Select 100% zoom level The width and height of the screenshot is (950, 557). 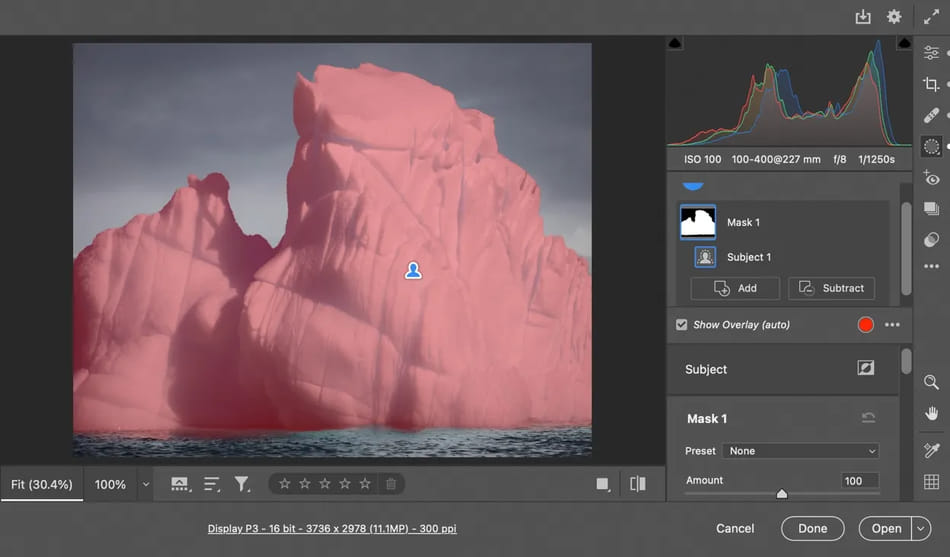[x=110, y=484]
